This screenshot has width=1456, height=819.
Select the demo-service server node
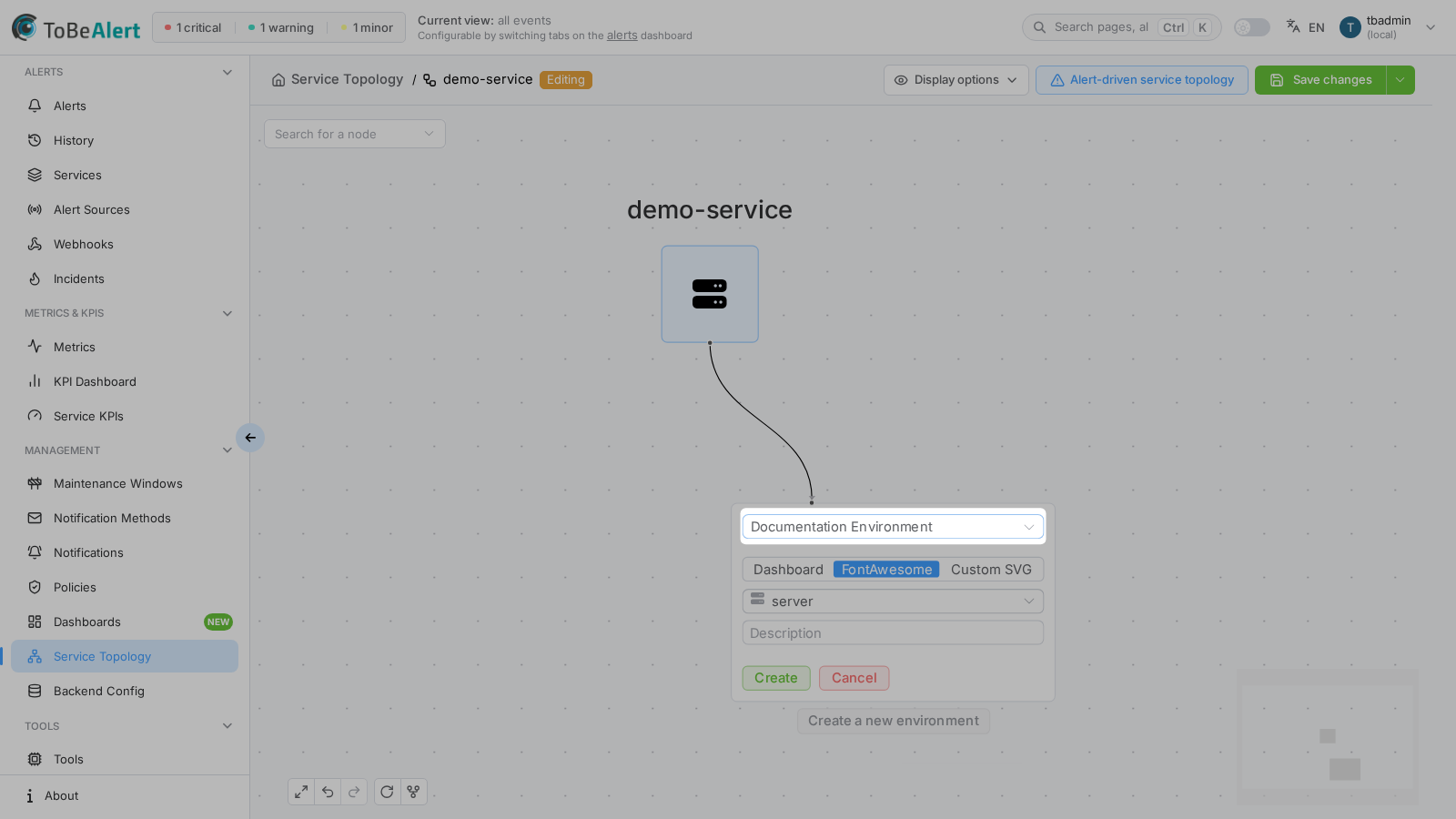[710, 294]
